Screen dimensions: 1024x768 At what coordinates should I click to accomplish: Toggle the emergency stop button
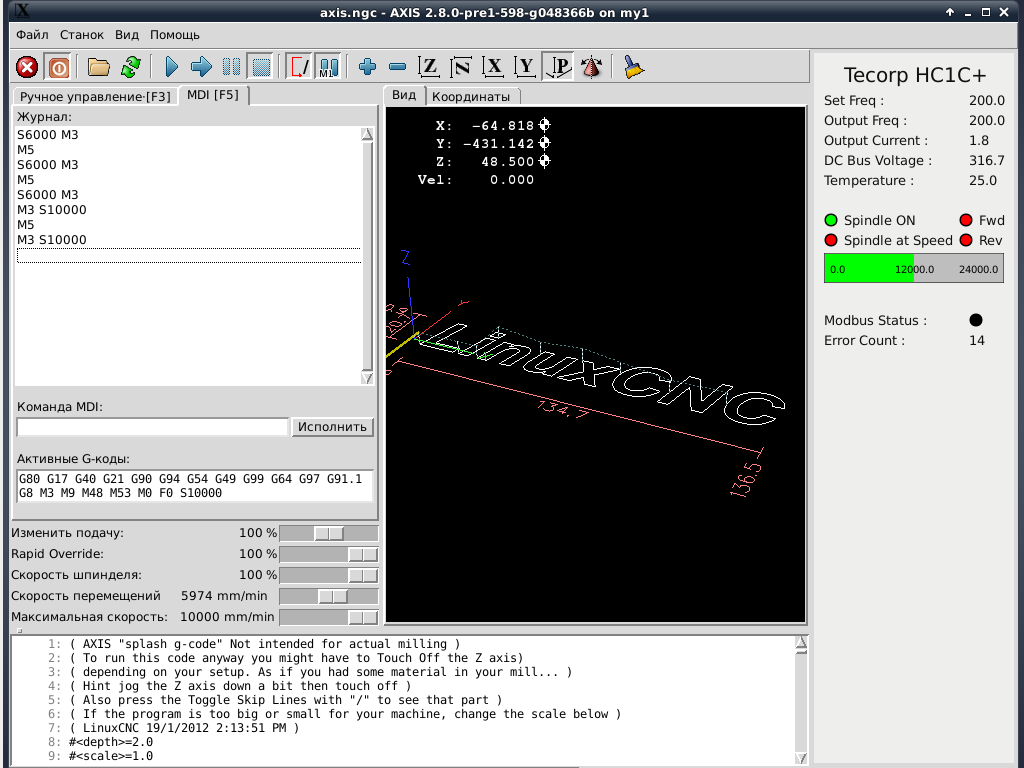[x=28, y=67]
